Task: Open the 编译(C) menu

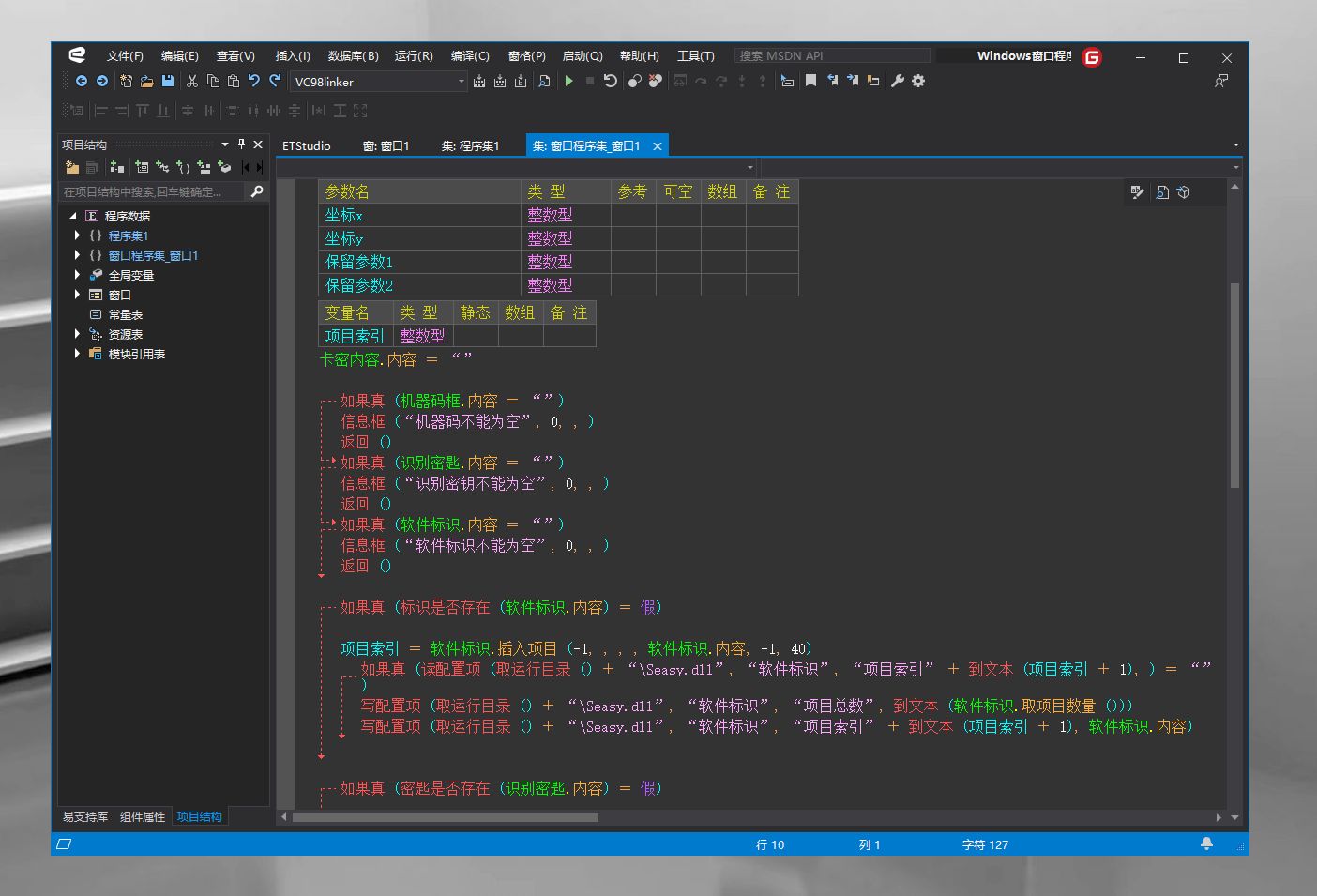Action: click(470, 56)
